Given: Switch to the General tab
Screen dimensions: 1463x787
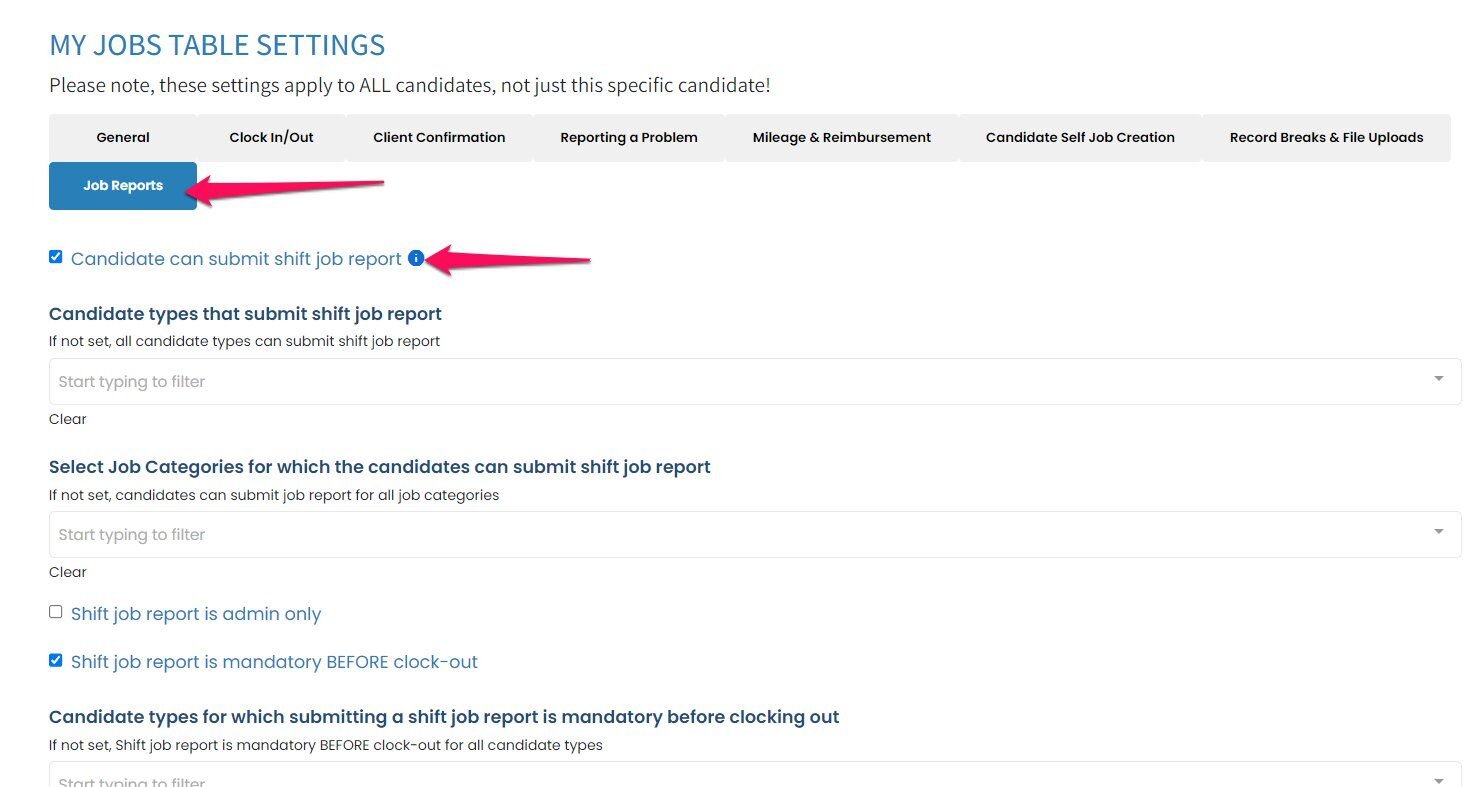Looking at the screenshot, I should [x=123, y=138].
